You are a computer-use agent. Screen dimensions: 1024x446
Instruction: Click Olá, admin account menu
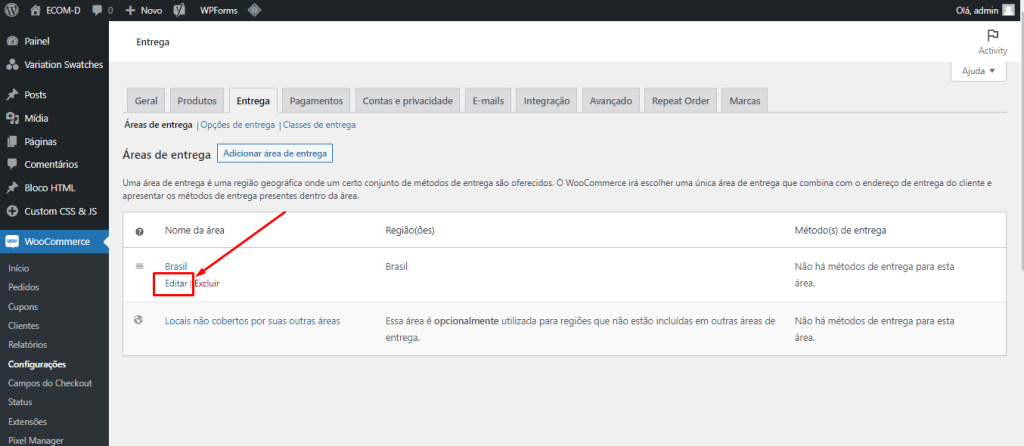pos(985,10)
